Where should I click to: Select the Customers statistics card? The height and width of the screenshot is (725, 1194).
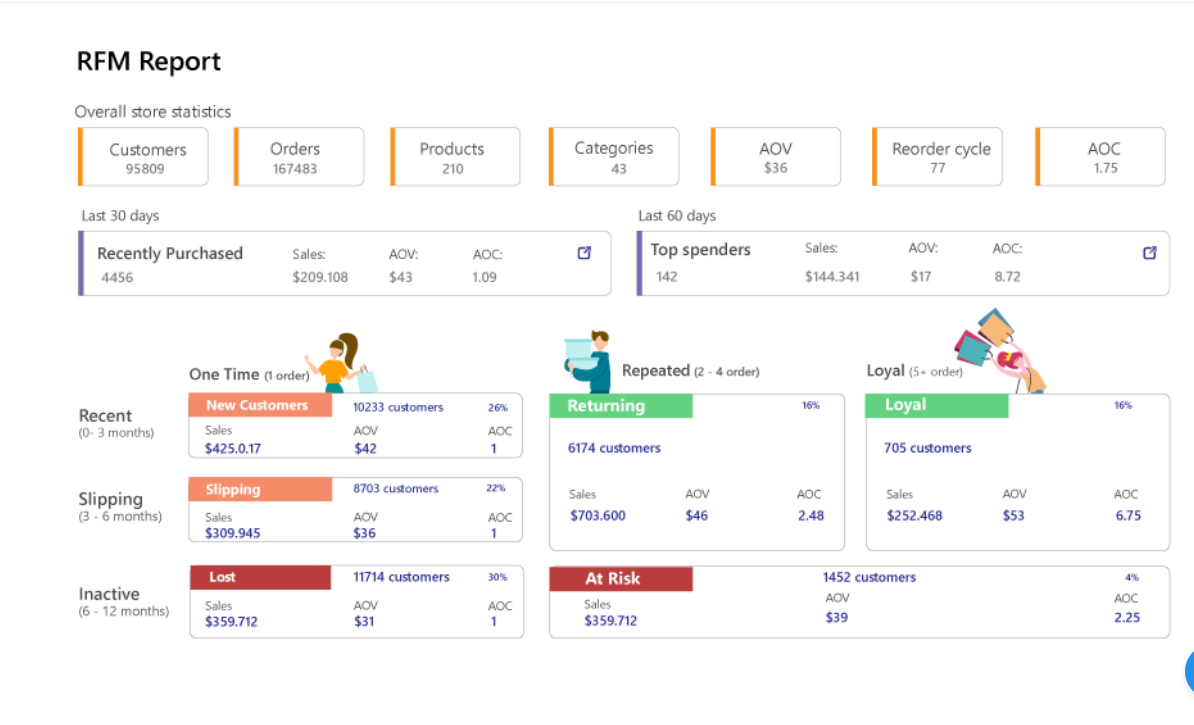pyautogui.click(x=146, y=156)
